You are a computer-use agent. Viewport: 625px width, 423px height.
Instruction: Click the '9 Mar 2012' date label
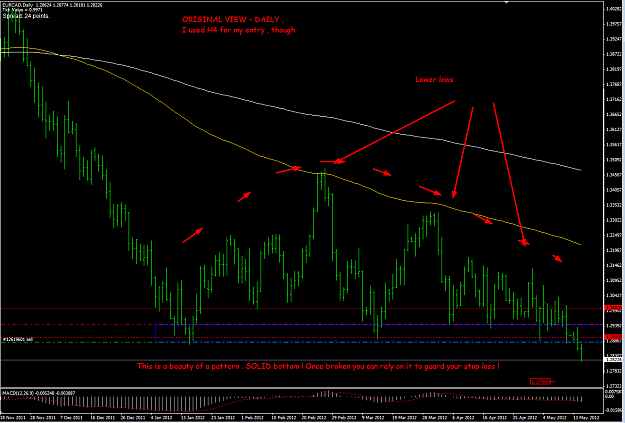click(373, 417)
